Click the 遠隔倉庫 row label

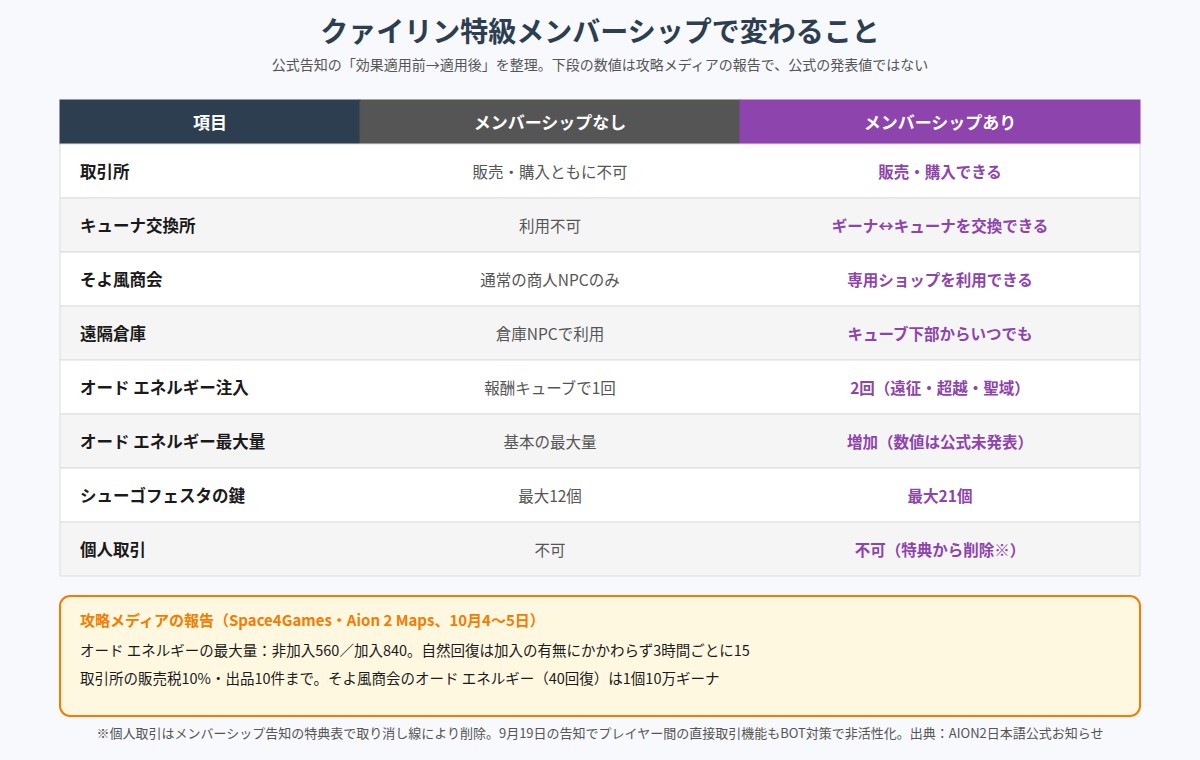(x=113, y=334)
